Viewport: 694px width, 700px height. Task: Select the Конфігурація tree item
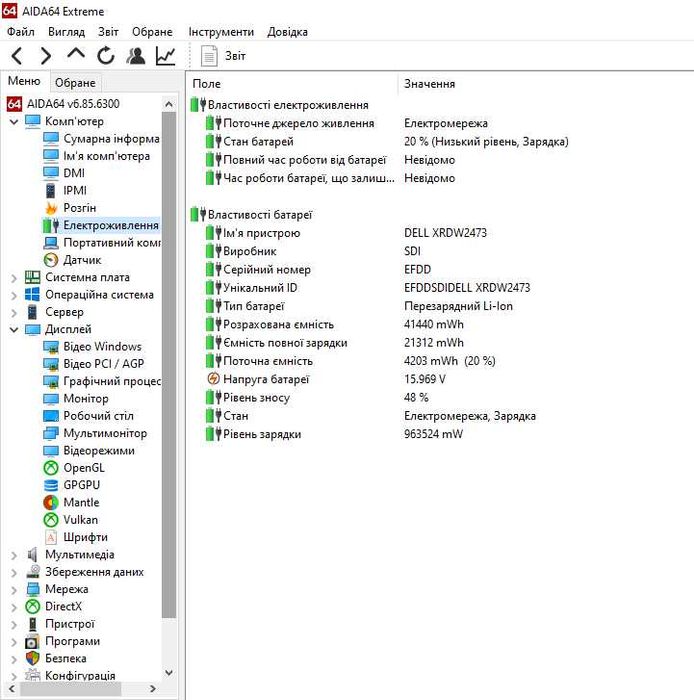click(80, 675)
